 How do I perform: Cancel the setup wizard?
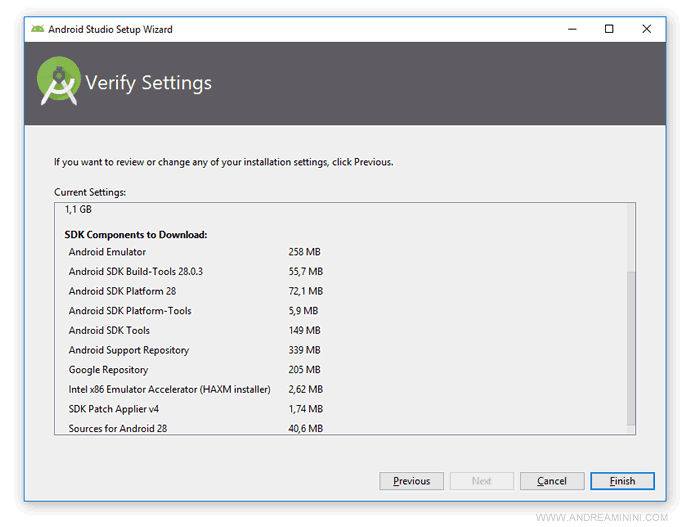pyautogui.click(x=552, y=481)
